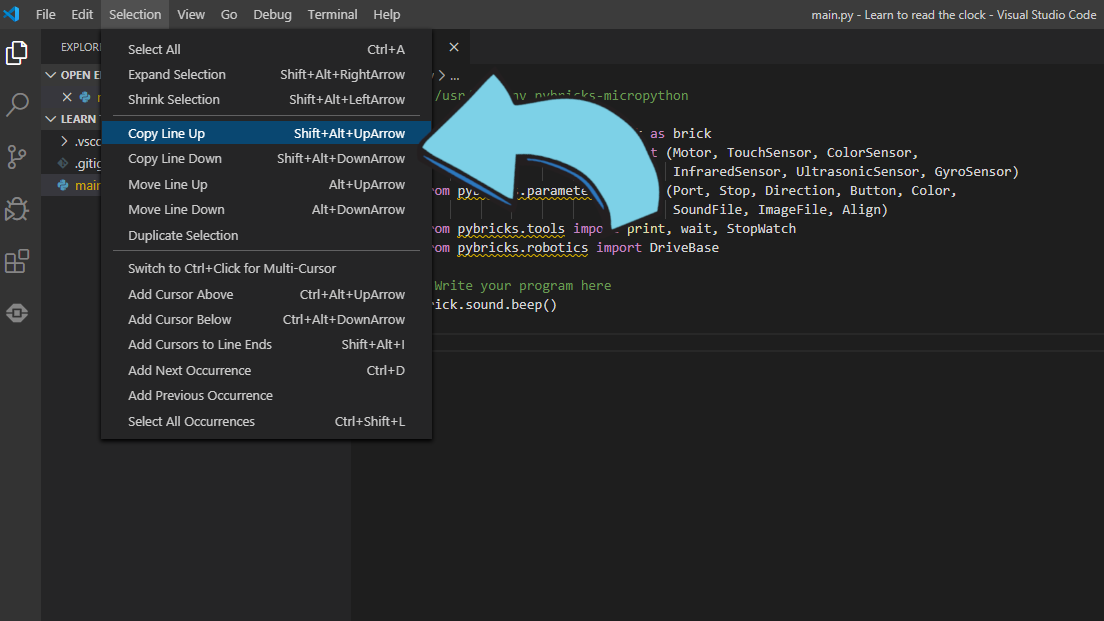Select Duplicate Selection in the menu
1104x621 pixels.
(x=180, y=235)
